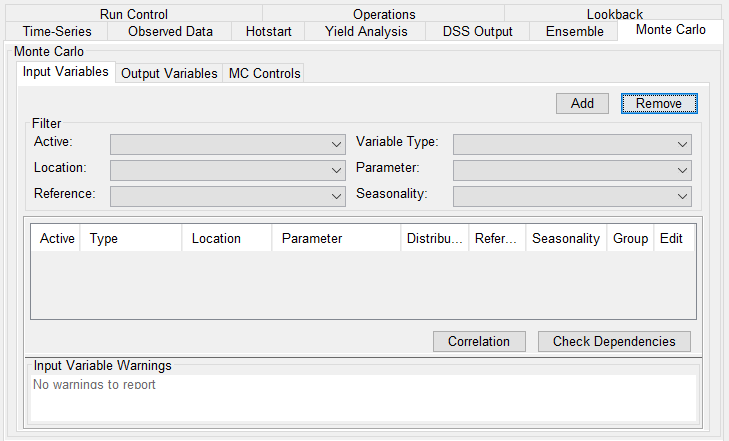Click the Input Variable Warnings text area
The image size is (729, 441).
pos(364,397)
